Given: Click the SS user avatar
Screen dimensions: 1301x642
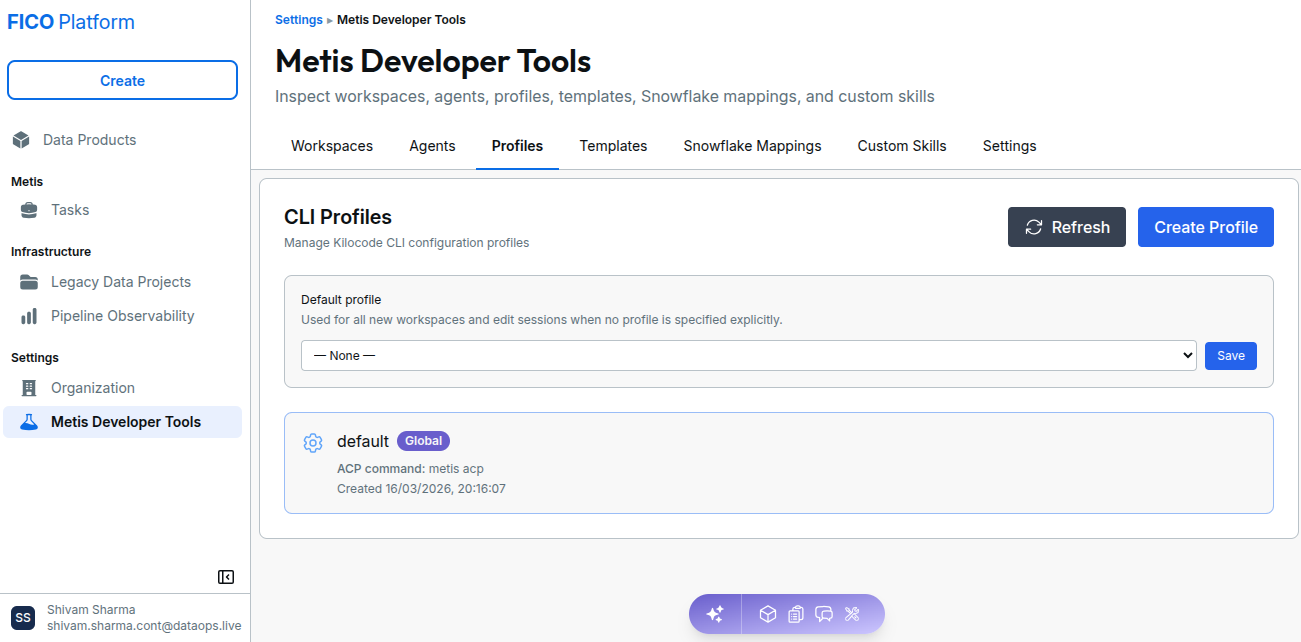Looking at the screenshot, I should (x=23, y=618).
